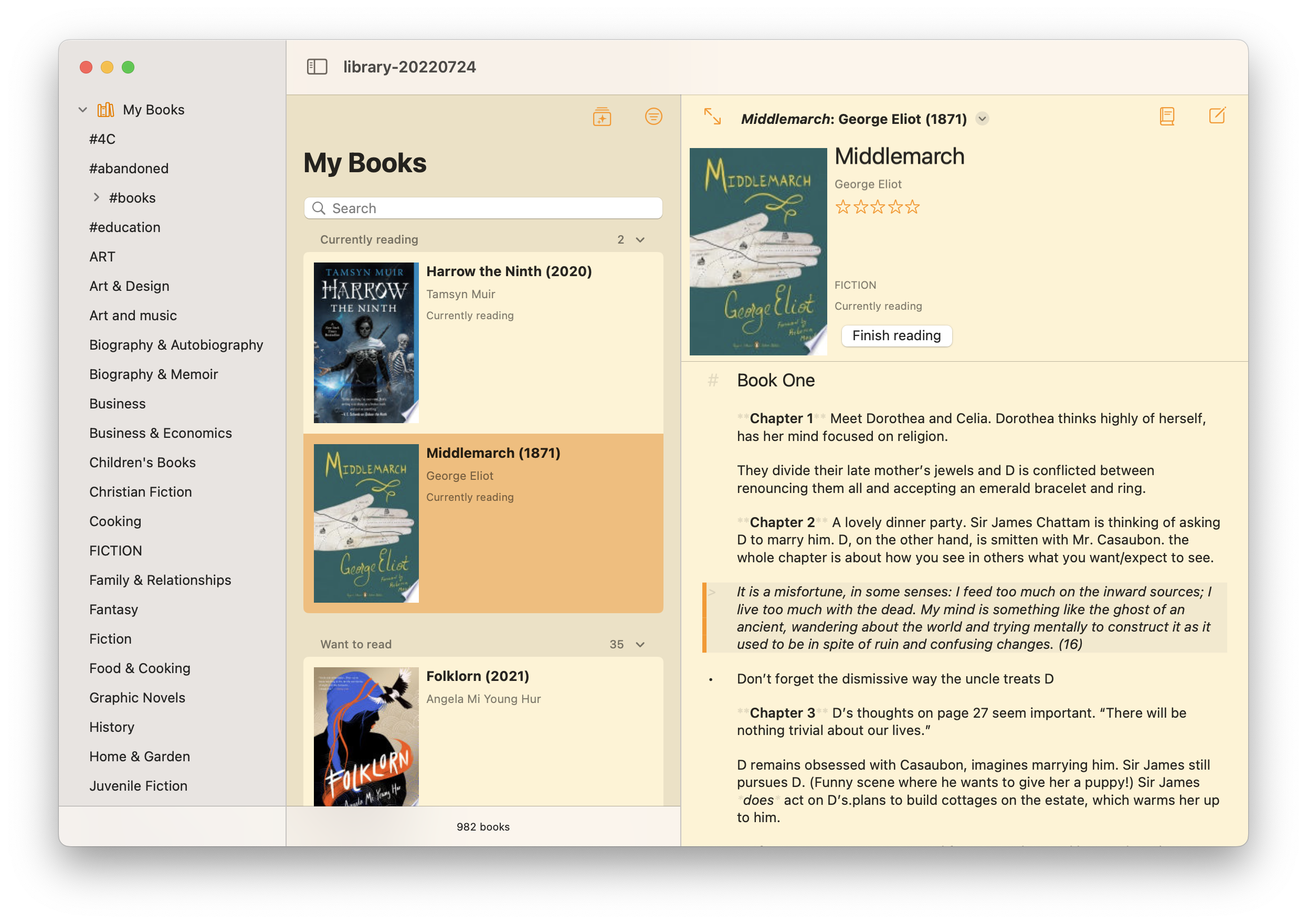
Task: Expand the note to full view with the arrows icon
Action: (712, 116)
